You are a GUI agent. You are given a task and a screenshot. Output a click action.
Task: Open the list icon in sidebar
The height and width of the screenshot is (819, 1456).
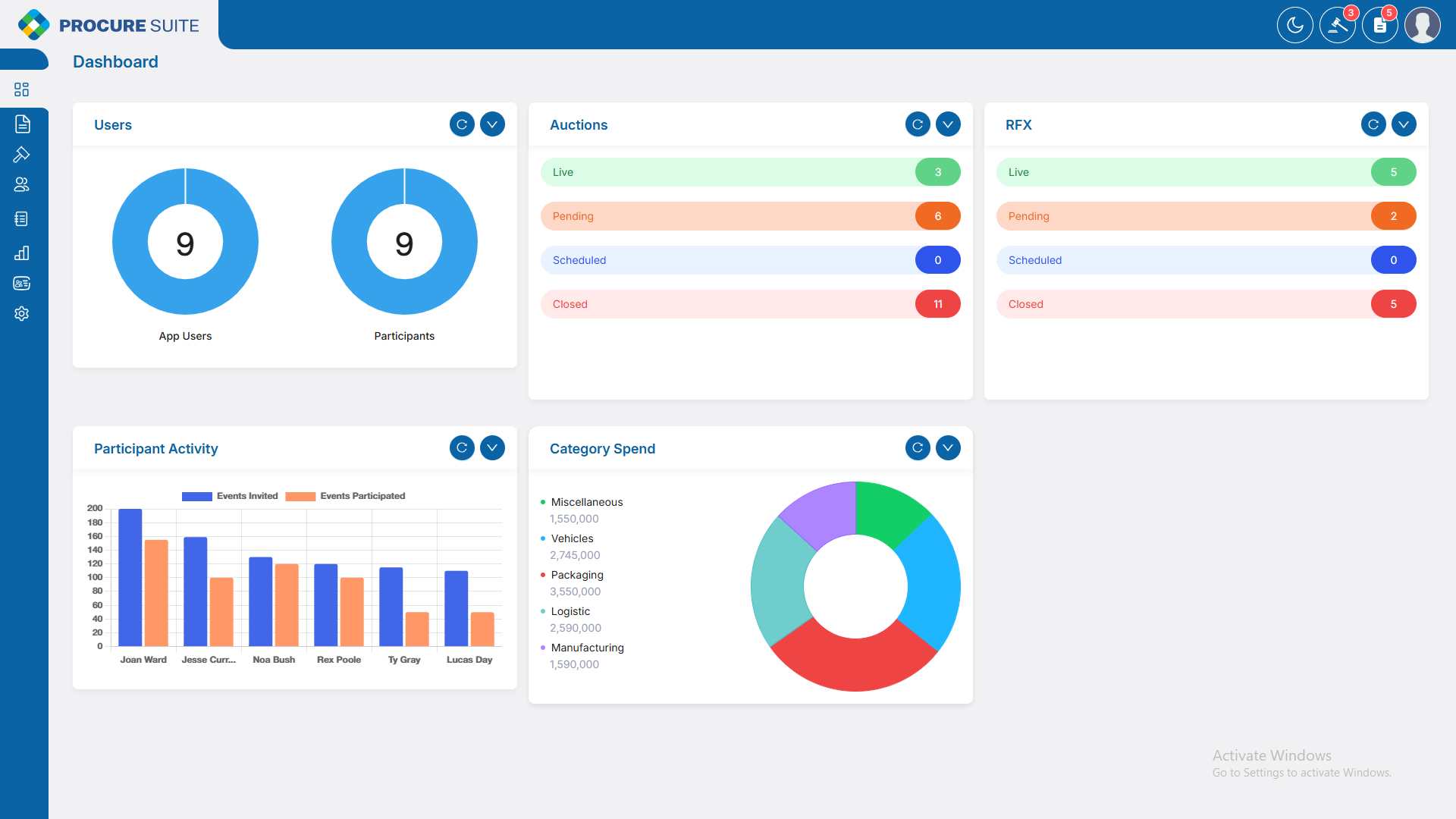pos(21,219)
